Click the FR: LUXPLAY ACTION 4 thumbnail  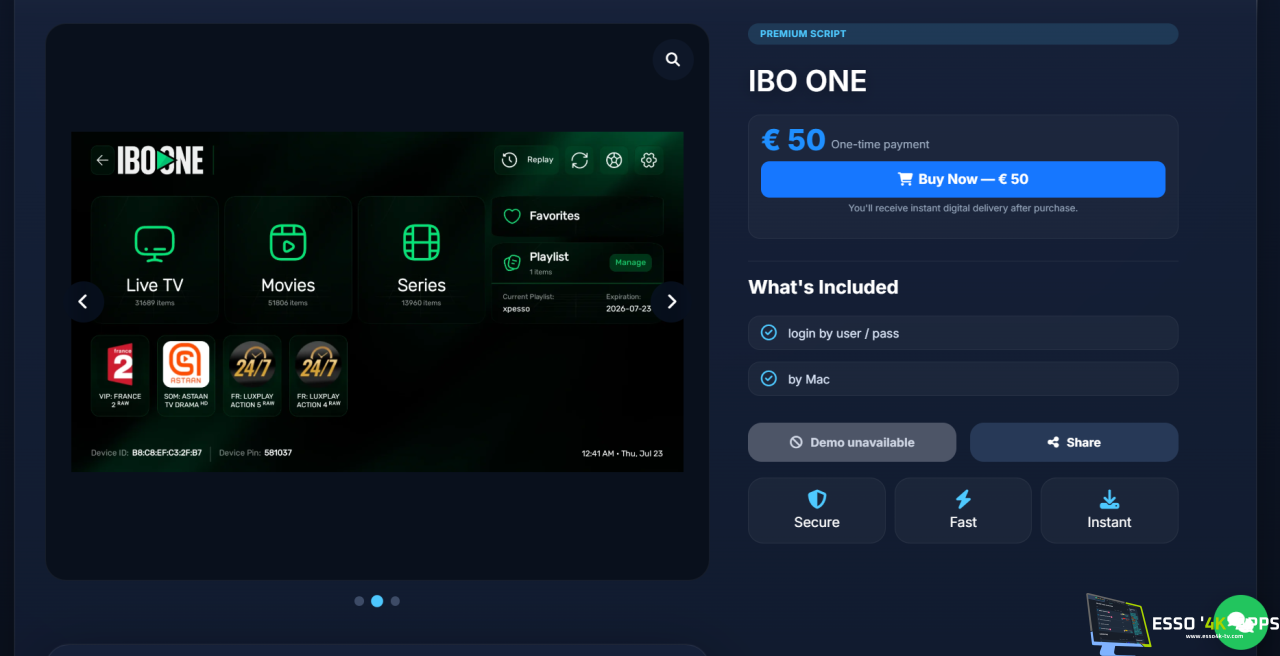[318, 375]
